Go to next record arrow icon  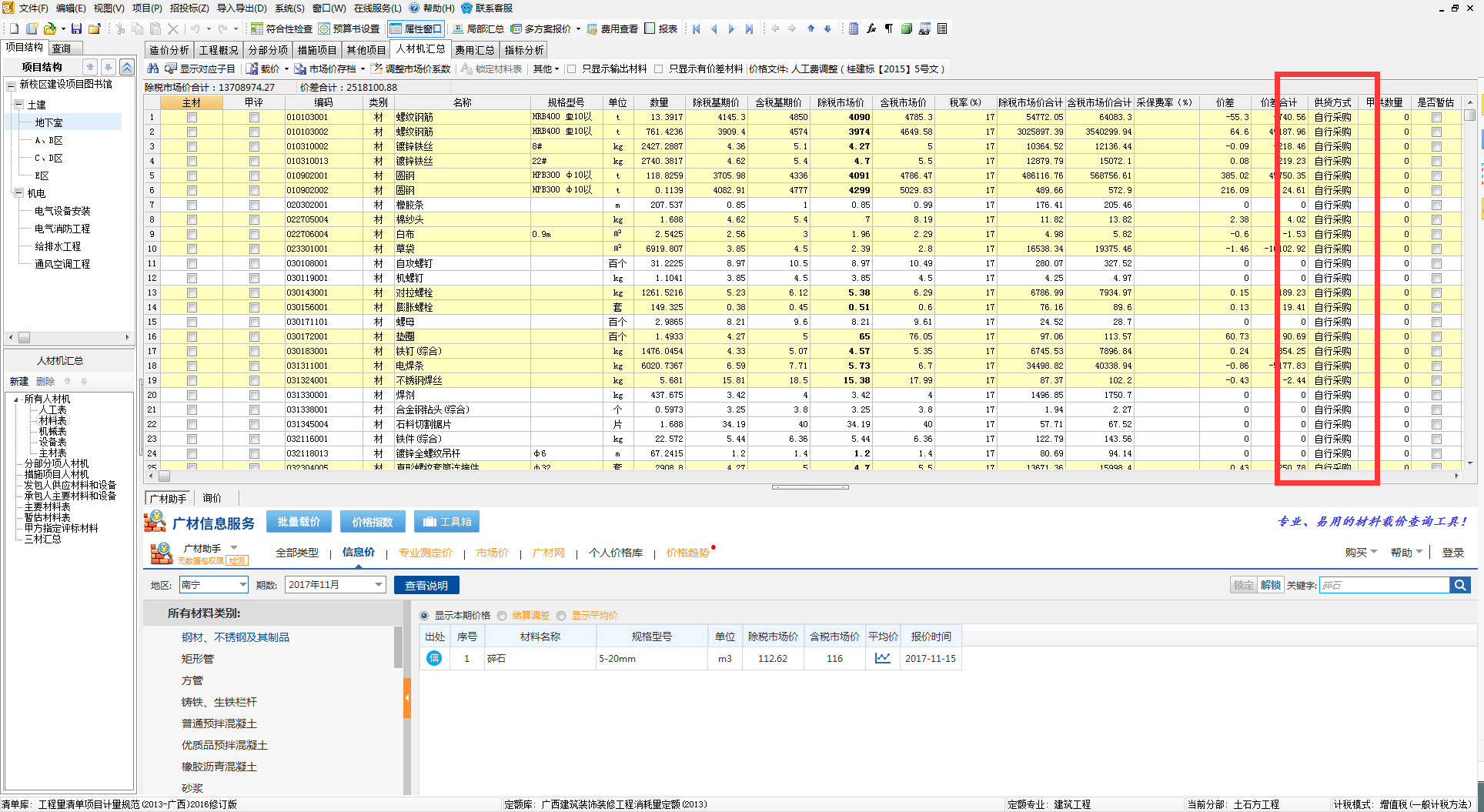click(731, 28)
